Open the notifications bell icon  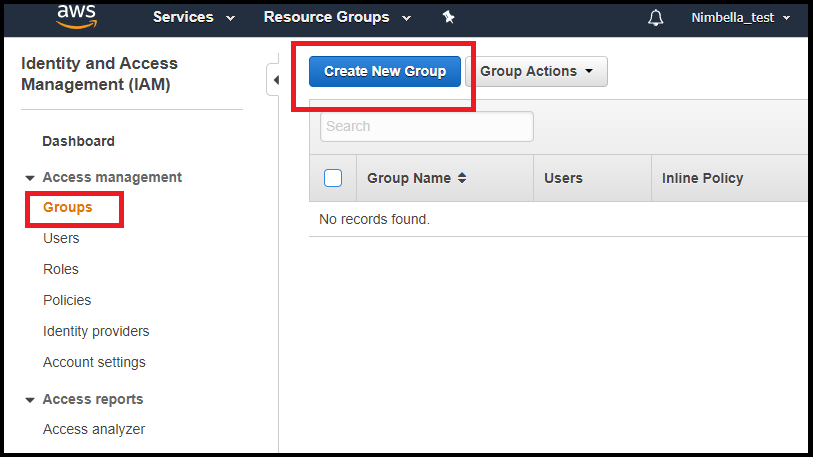[x=656, y=18]
